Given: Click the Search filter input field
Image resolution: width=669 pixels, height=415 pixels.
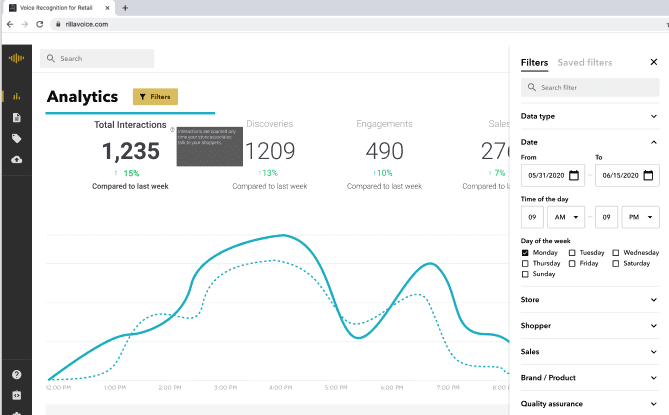Looking at the screenshot, I should tap(590, 88).
